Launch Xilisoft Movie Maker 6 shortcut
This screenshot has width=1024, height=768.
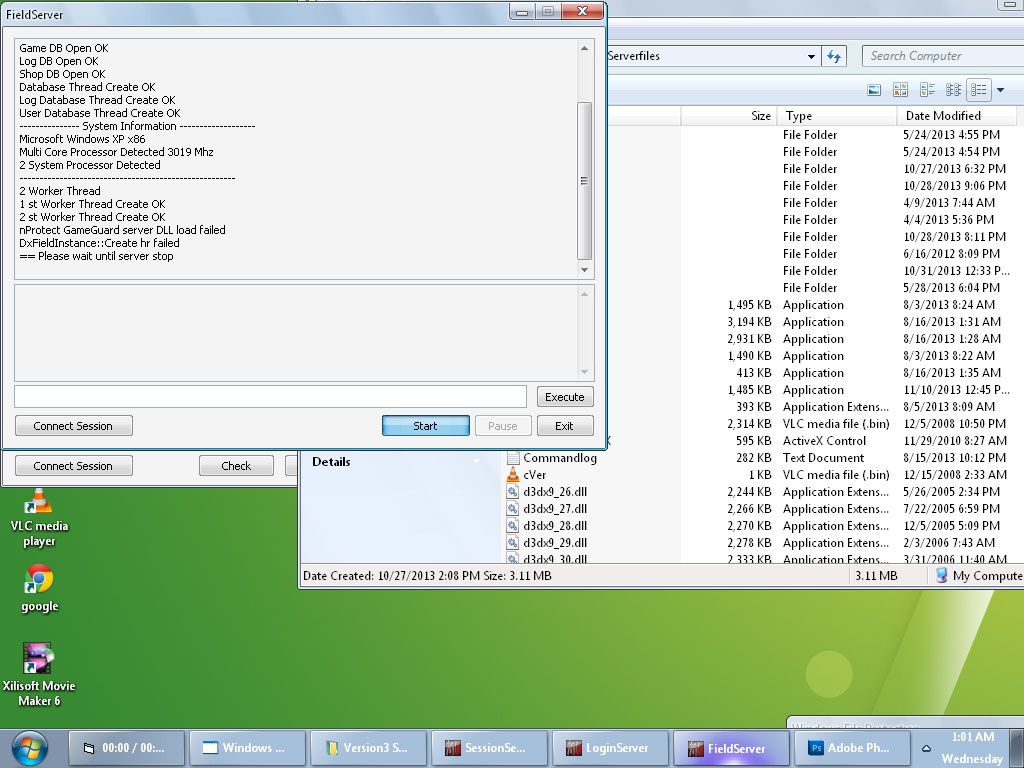39,670
